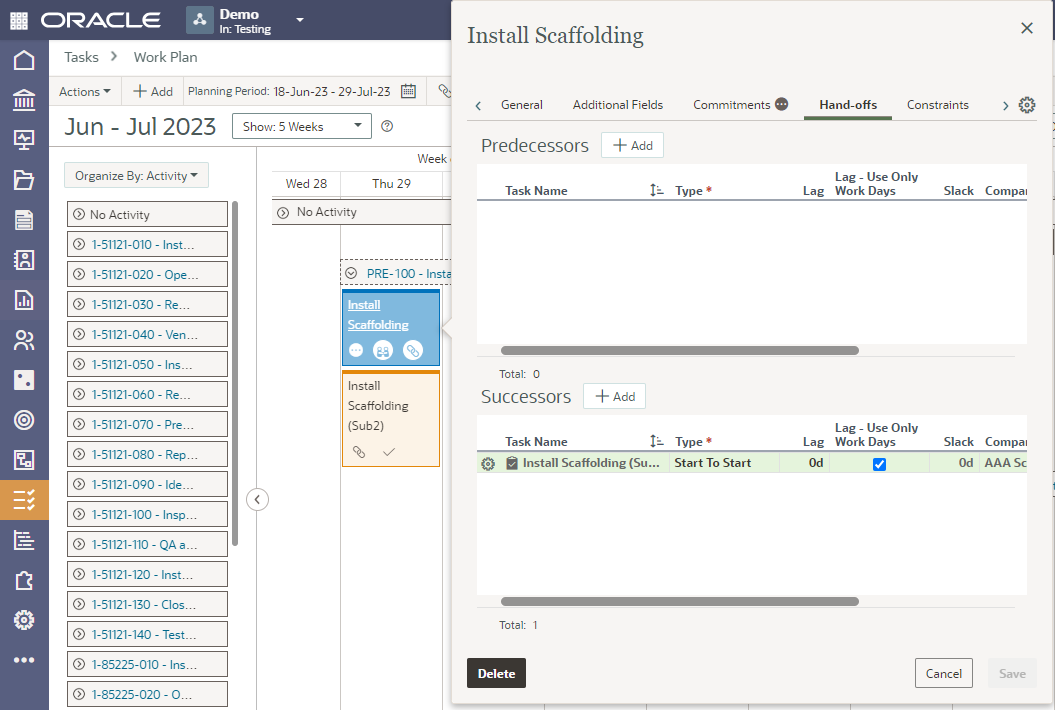Image resolution: width=1055 pixels, height=710 pixels.
Task: Click the Delete button
Action: [496, 673]
